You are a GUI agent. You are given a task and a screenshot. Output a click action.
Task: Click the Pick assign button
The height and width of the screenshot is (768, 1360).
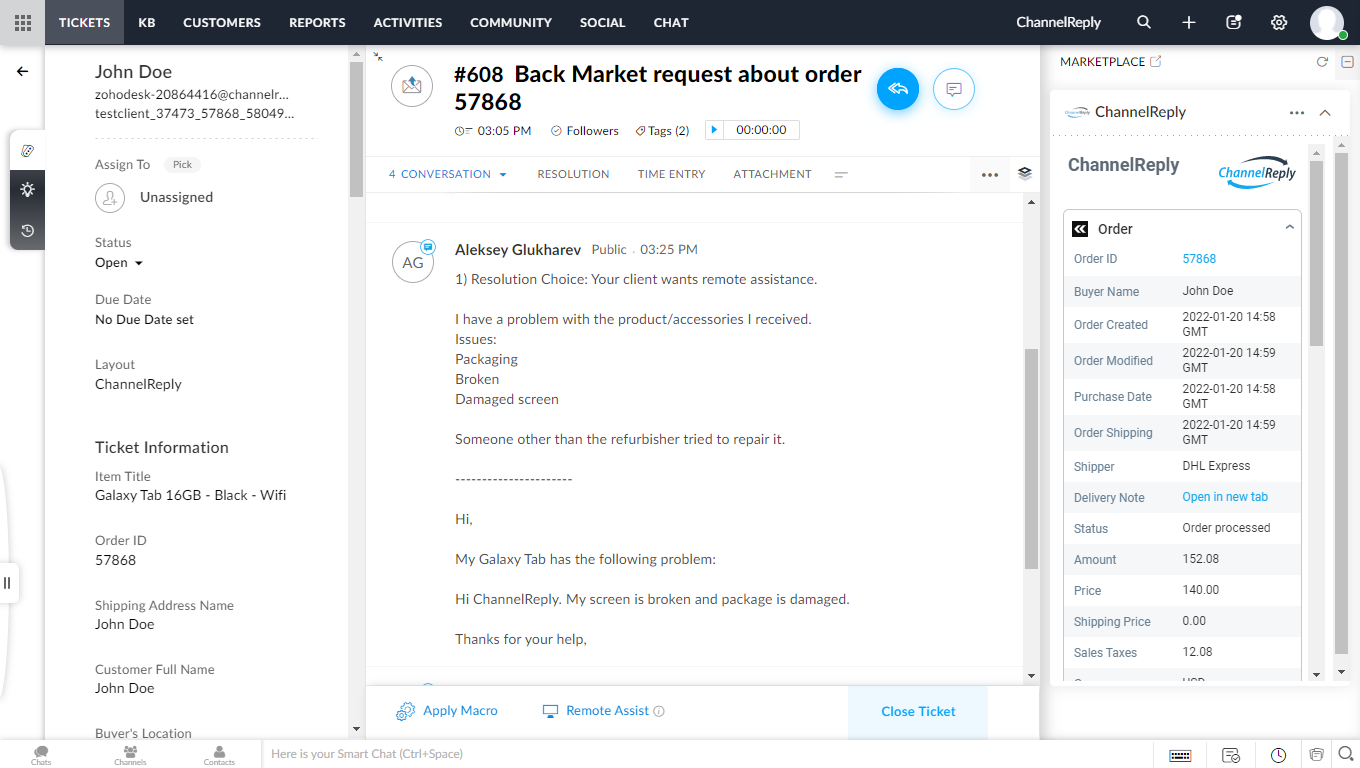[182, 165]
